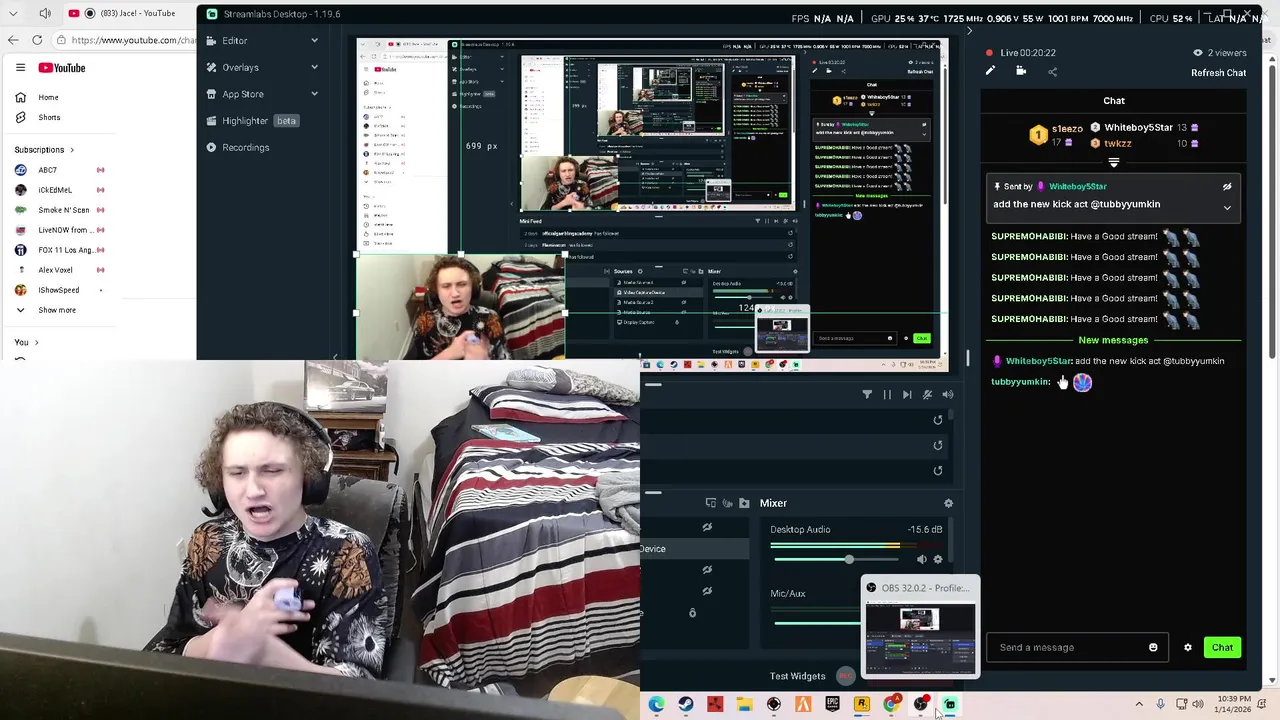Image resolution: width=1280 pixels, height=720 pixels.
Task: Show hidden system tray icons chevron
Action: (1139, 705)
